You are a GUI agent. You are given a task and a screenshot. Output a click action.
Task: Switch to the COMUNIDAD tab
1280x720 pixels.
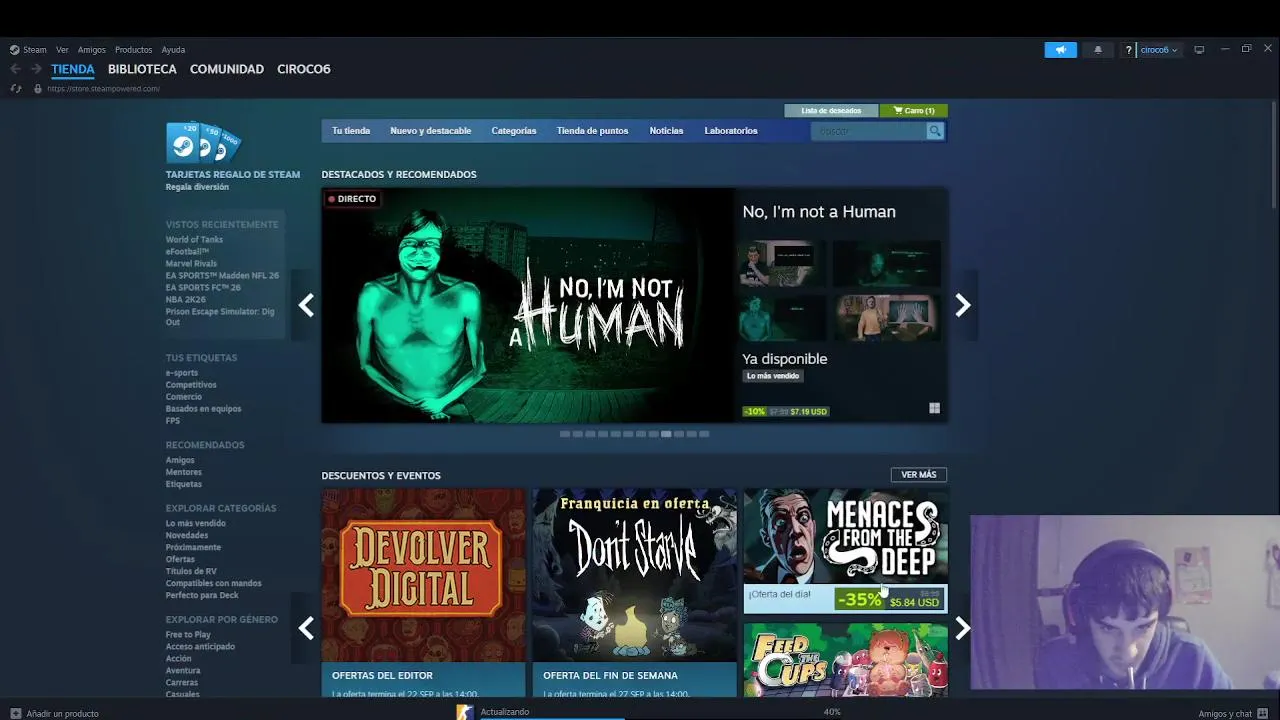(227, 69)
